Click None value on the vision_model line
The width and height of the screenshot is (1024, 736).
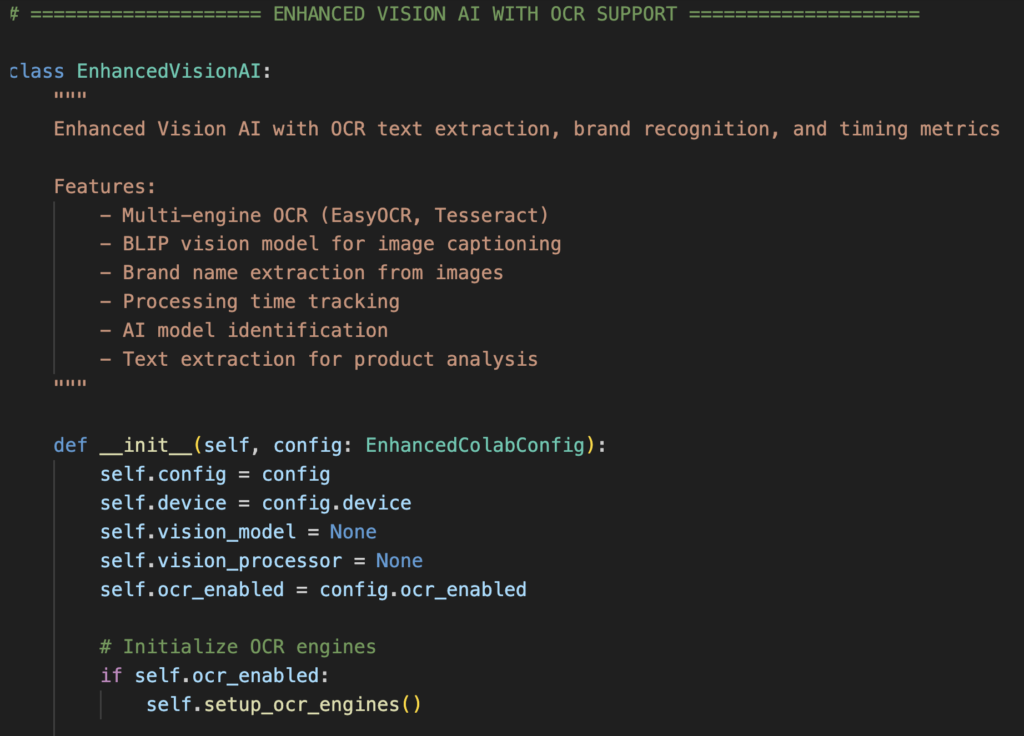[353, 532]
